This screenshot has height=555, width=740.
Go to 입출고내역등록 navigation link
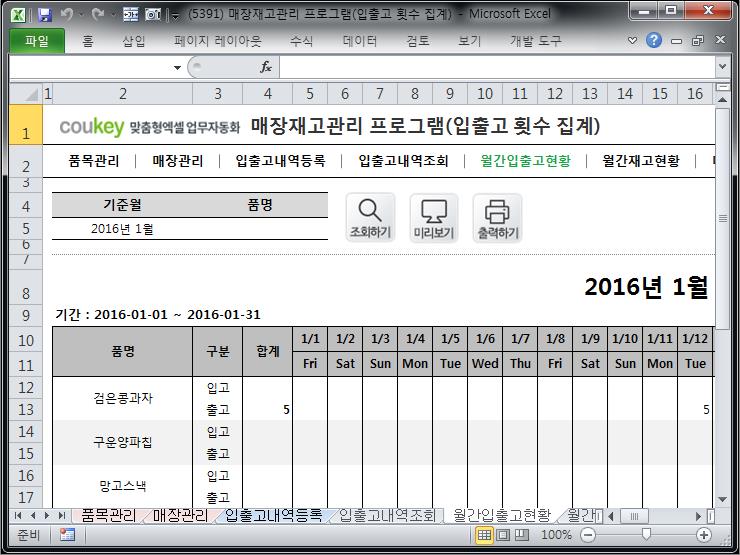coord(280,161)
